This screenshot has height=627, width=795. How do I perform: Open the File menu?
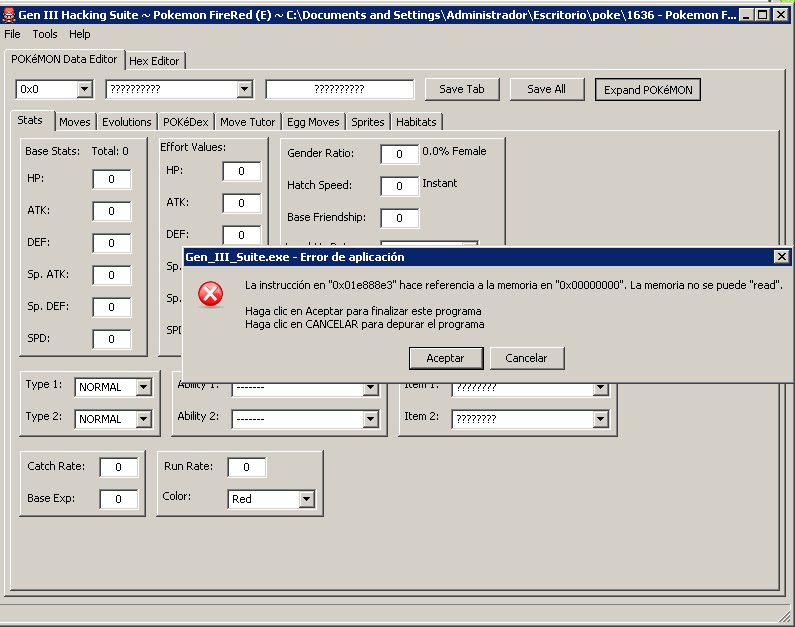click(12, 34)
